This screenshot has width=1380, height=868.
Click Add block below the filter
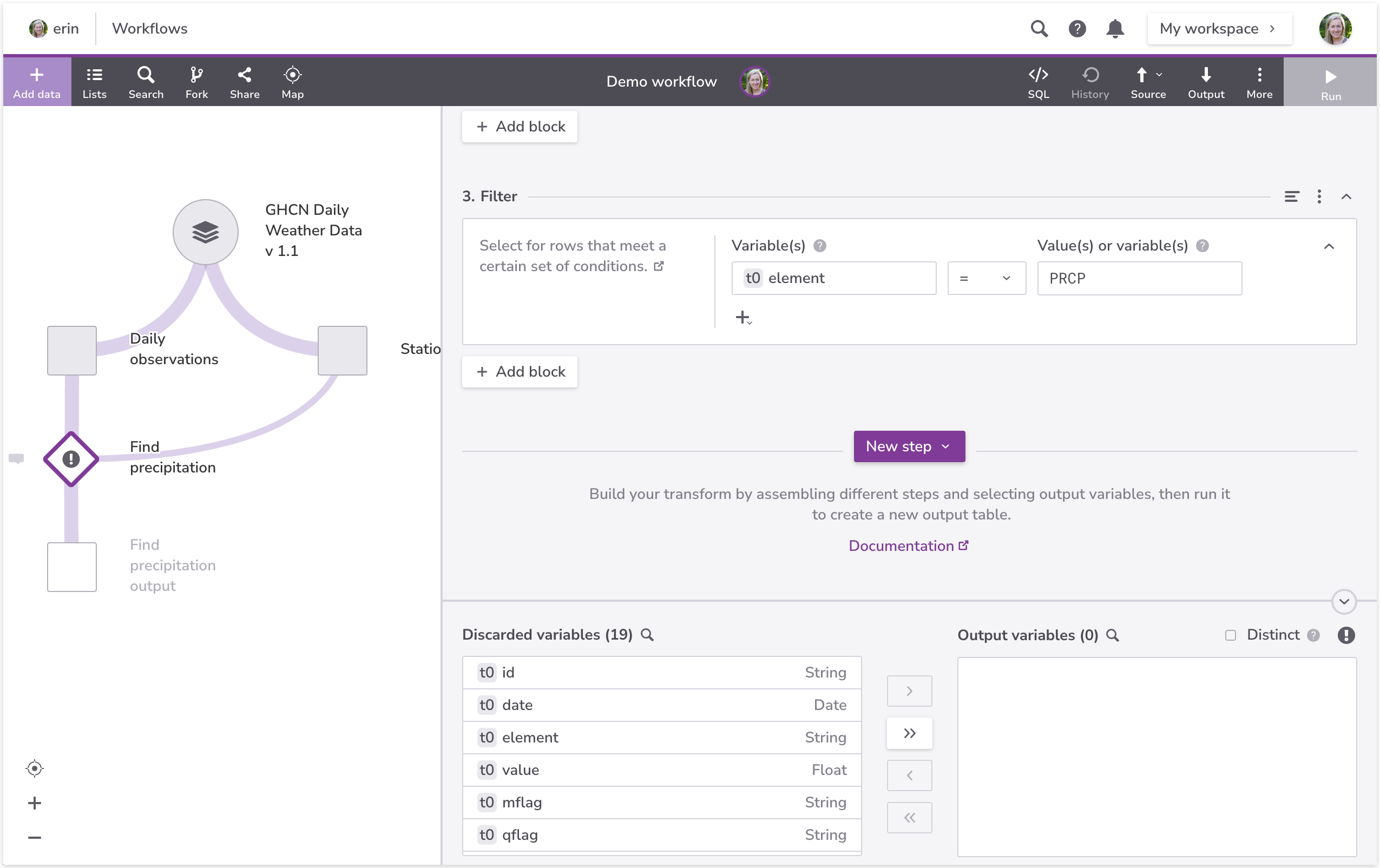point(519,371)
